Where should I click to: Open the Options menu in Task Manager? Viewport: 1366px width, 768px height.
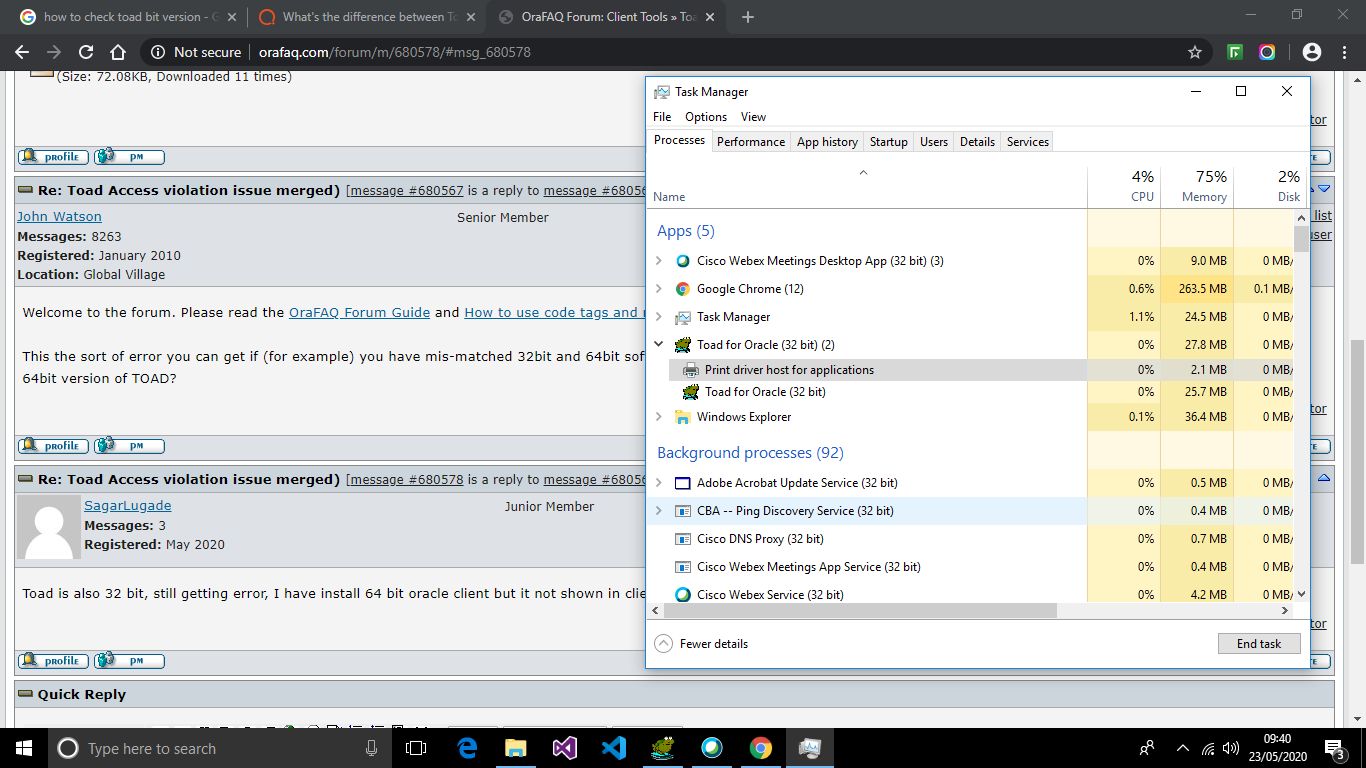click(x=706, y=117)
